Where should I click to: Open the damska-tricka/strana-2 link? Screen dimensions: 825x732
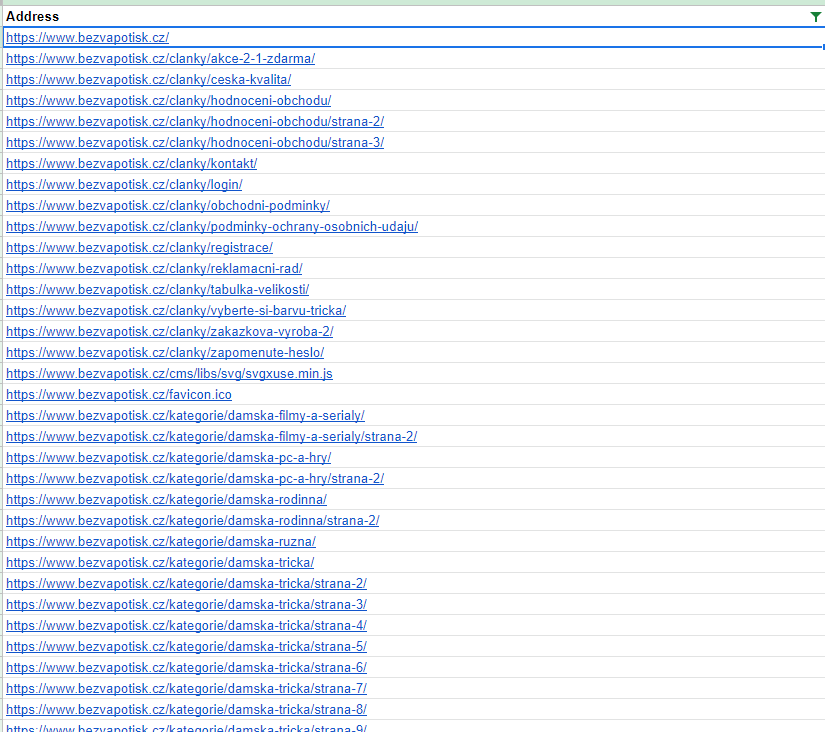pos(186,584)
